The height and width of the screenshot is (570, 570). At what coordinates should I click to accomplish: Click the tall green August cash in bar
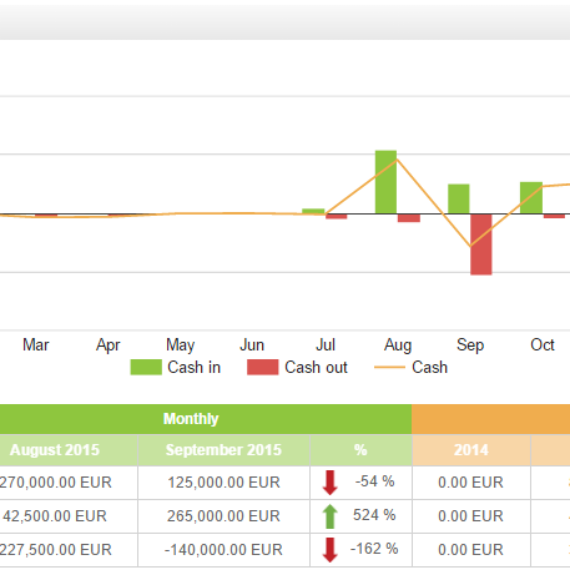click(386, 182)
